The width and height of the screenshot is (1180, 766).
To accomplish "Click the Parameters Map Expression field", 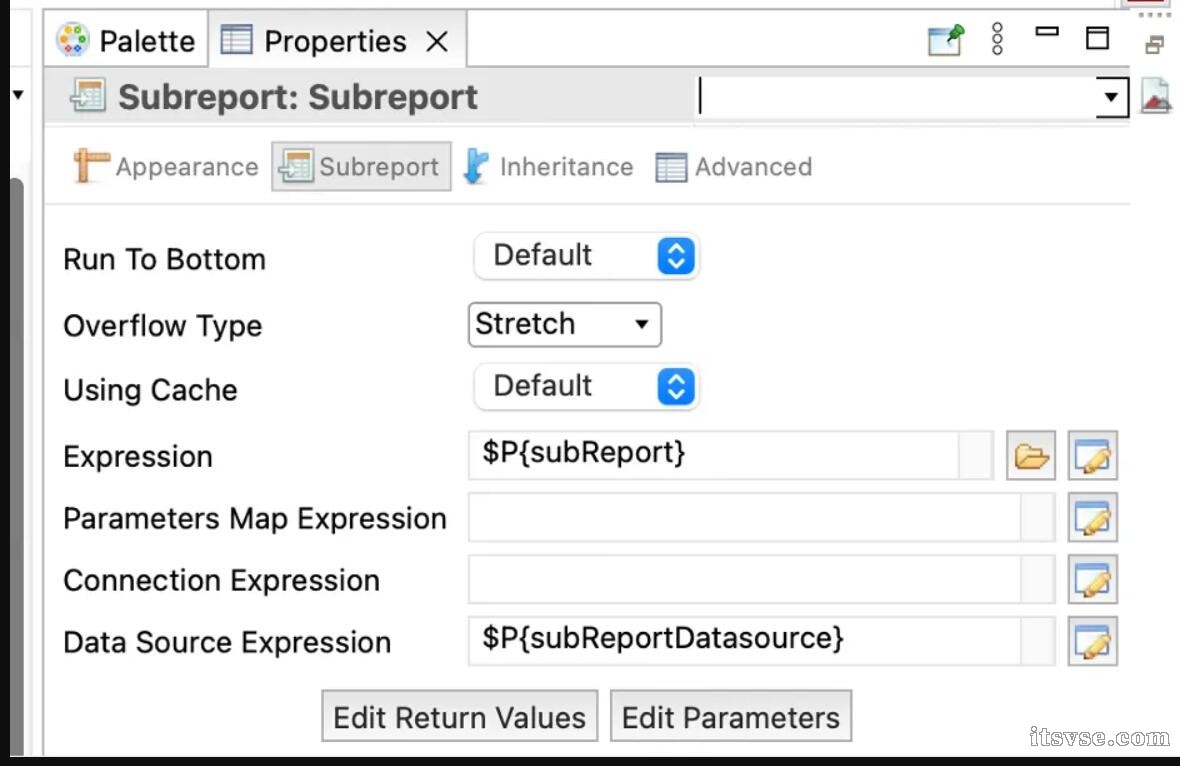I will [761, 518].
